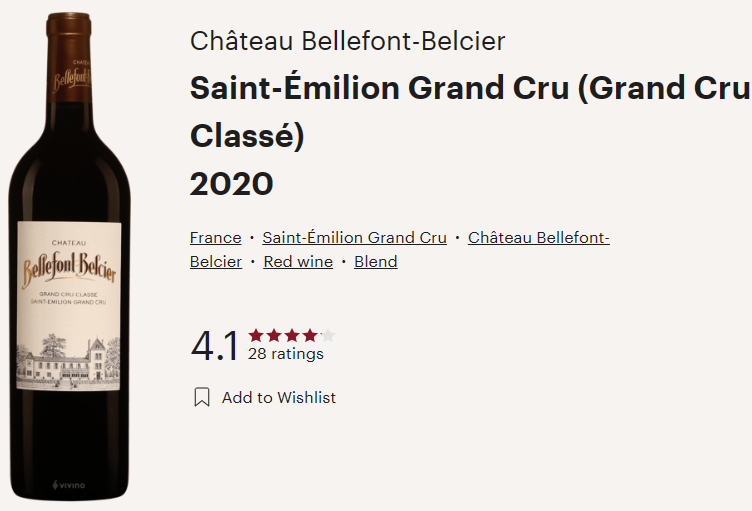Screen dimensions: 752x511
Task: Click the first red rating star
Action: (x=256, y=335)
